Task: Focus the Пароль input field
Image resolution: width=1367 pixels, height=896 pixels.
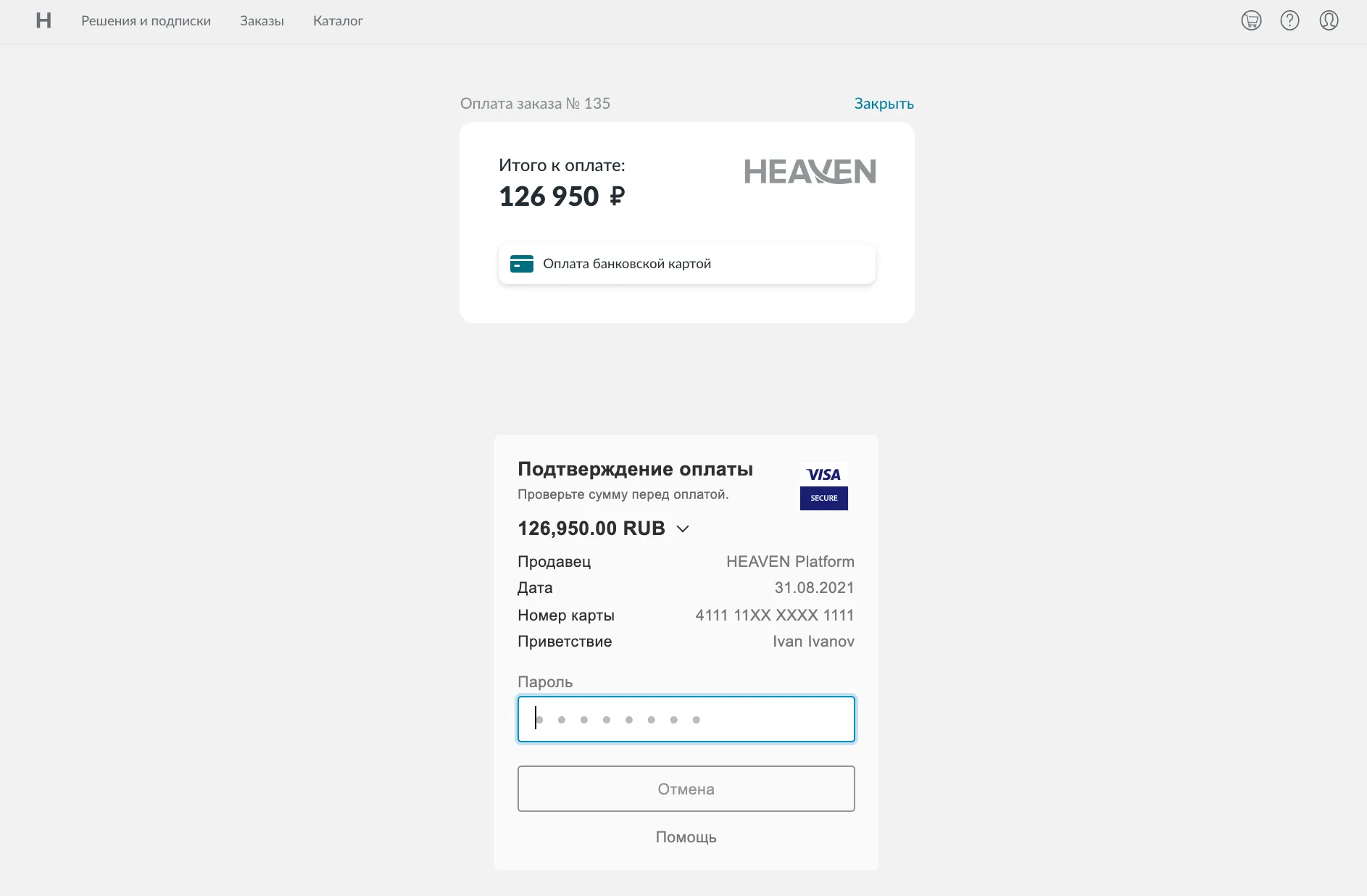Action: click(686, 719)
